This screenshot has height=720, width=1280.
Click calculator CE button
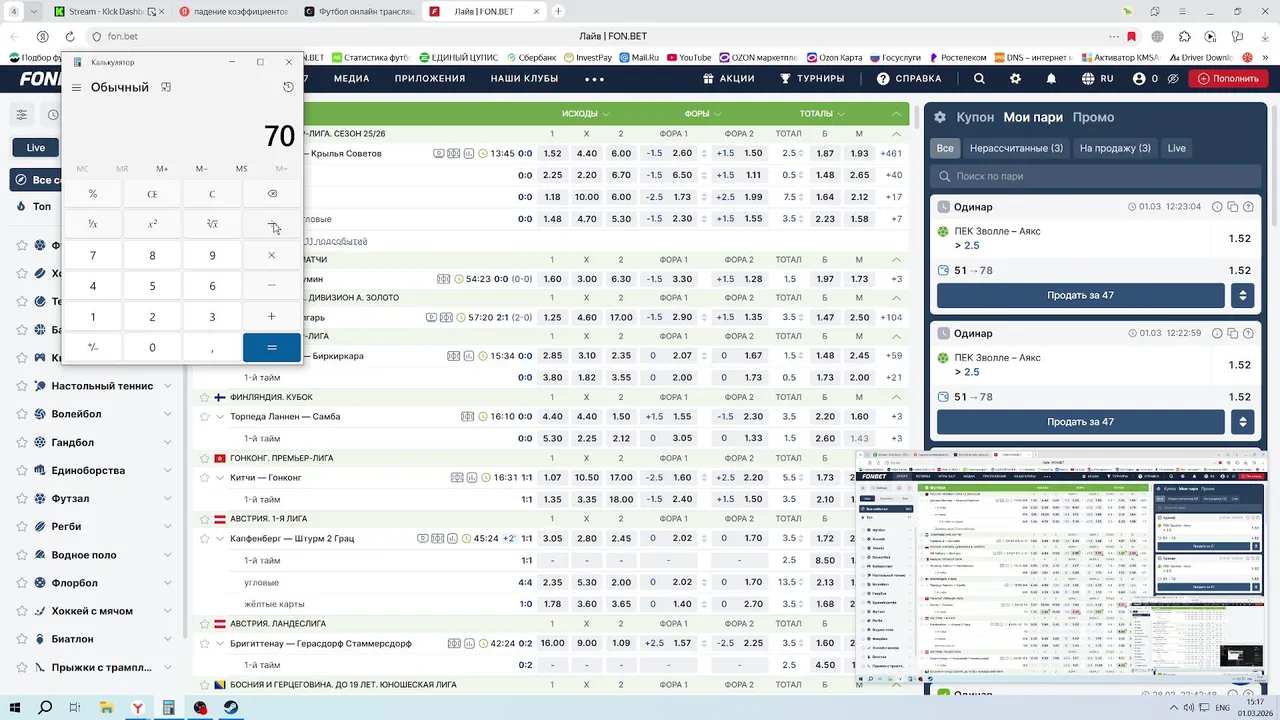(x=152, y=194)
